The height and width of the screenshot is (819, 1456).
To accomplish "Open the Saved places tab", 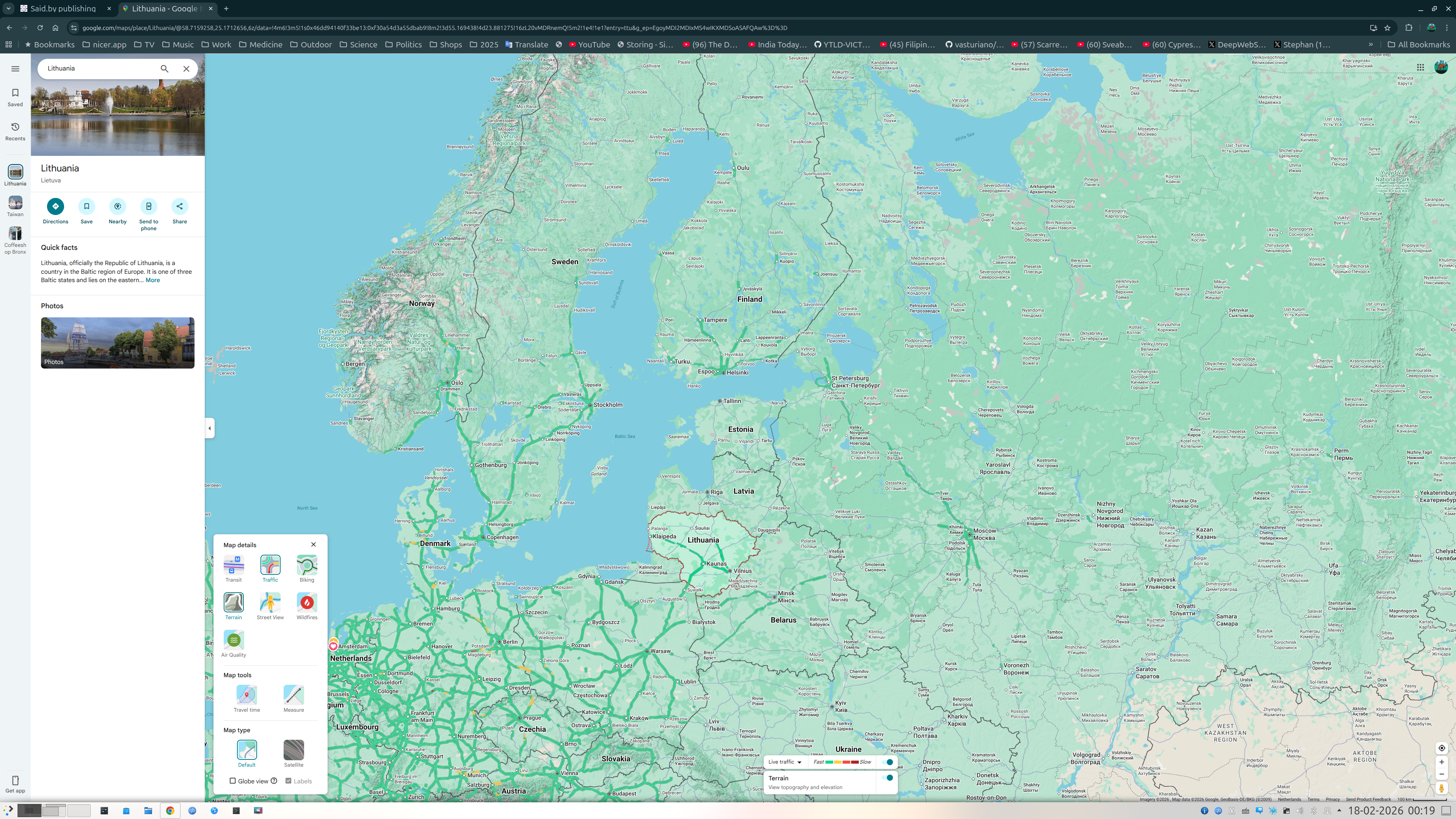I will 15,97.
